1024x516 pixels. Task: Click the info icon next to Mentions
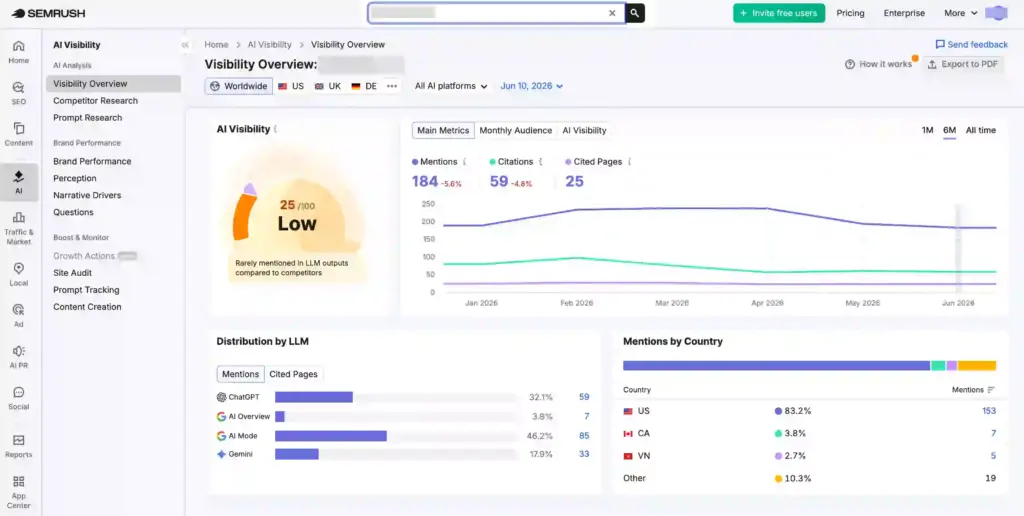(464, 161)
